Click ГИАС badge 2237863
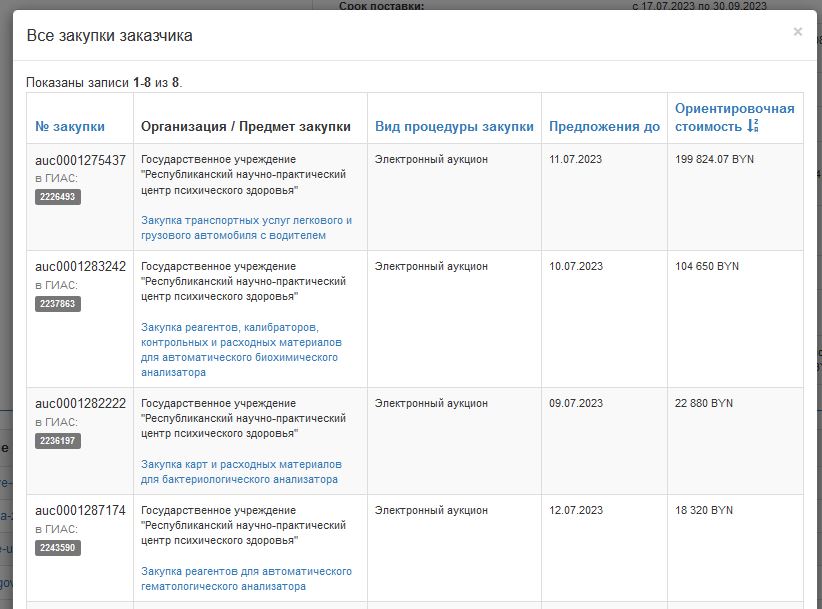Screen dimensions: 822x609 (x=58, y=304)
